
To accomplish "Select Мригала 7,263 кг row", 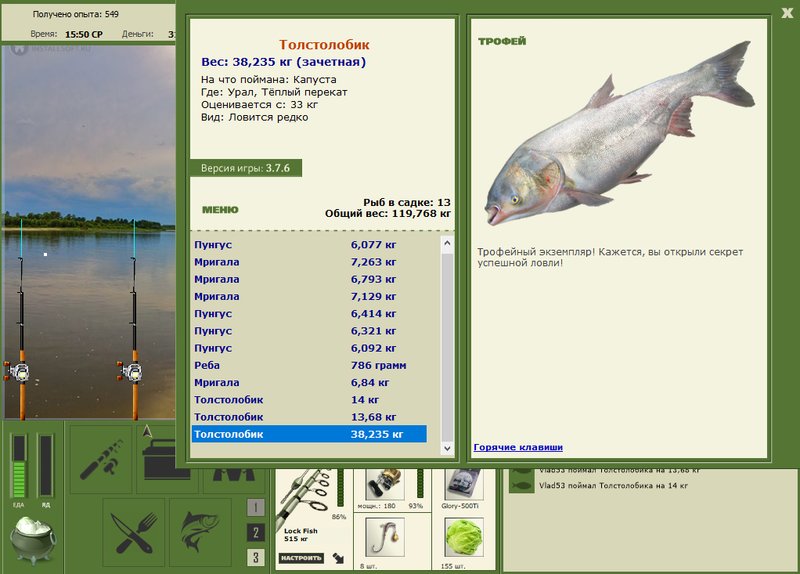I will [x=310, y=262].
